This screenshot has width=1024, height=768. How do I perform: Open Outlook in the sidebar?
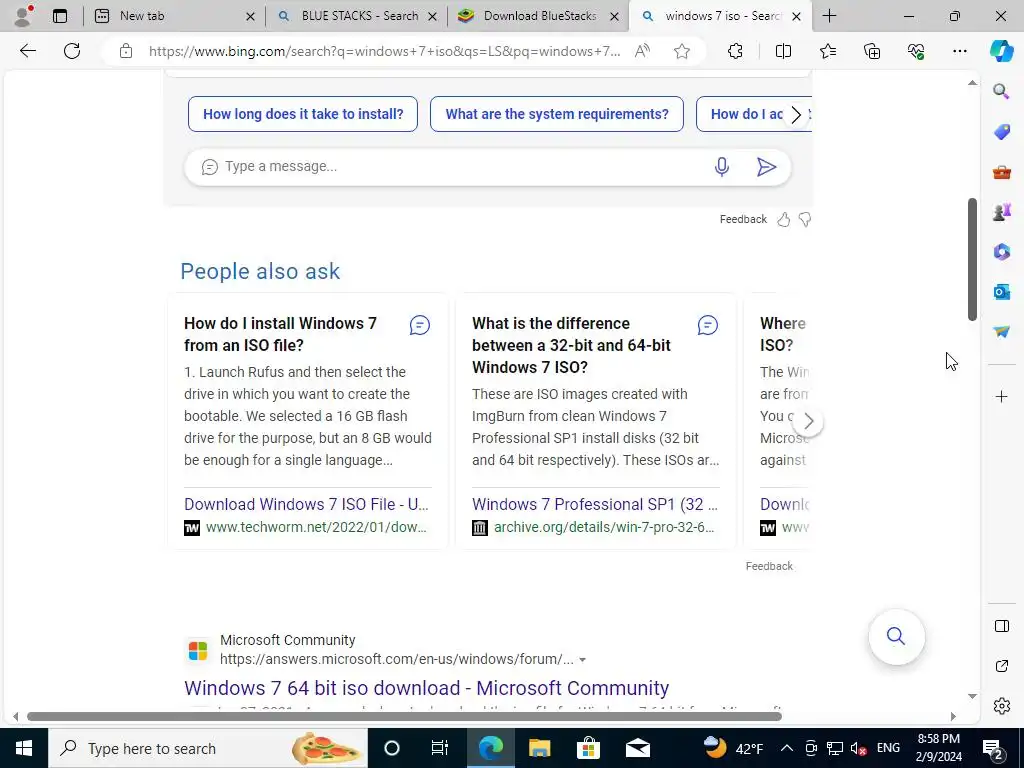(x=1001, y=291)
